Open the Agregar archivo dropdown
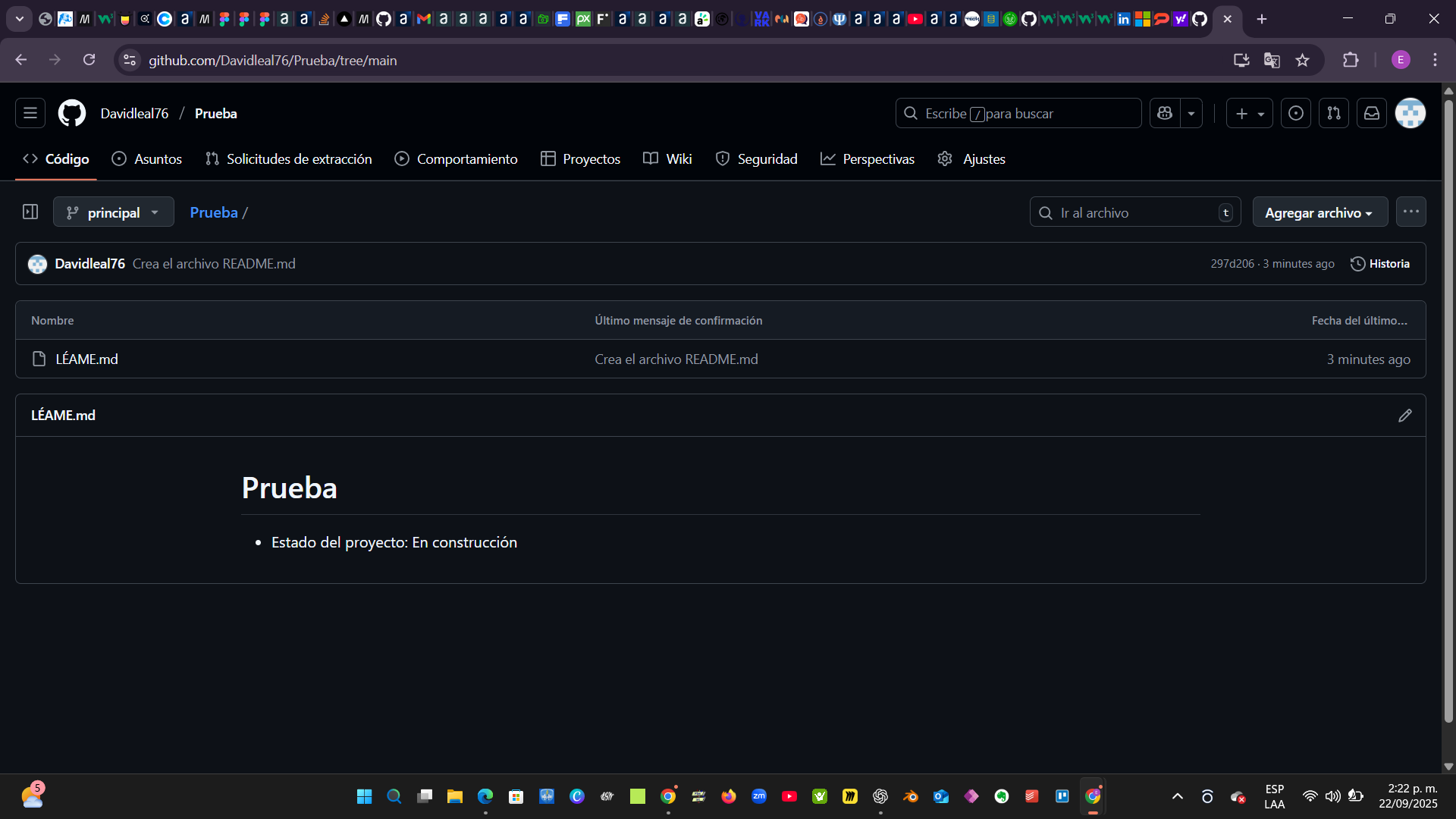1456x819 pixels. (x=1319, y=213)
